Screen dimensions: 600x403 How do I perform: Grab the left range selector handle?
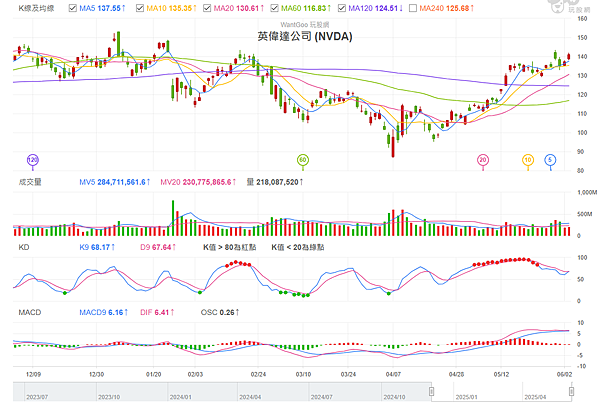(432, 392)
